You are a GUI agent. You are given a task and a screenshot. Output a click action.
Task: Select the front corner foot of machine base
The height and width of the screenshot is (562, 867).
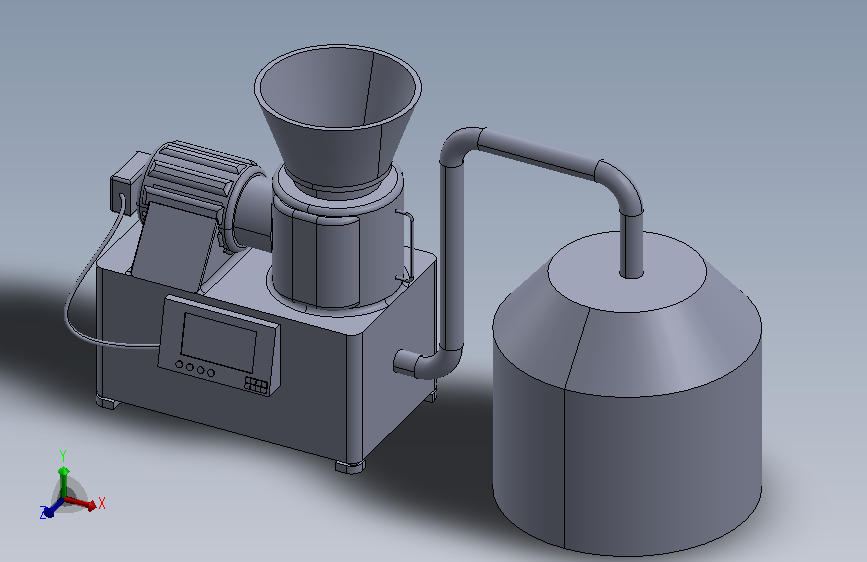pos(350,467)
